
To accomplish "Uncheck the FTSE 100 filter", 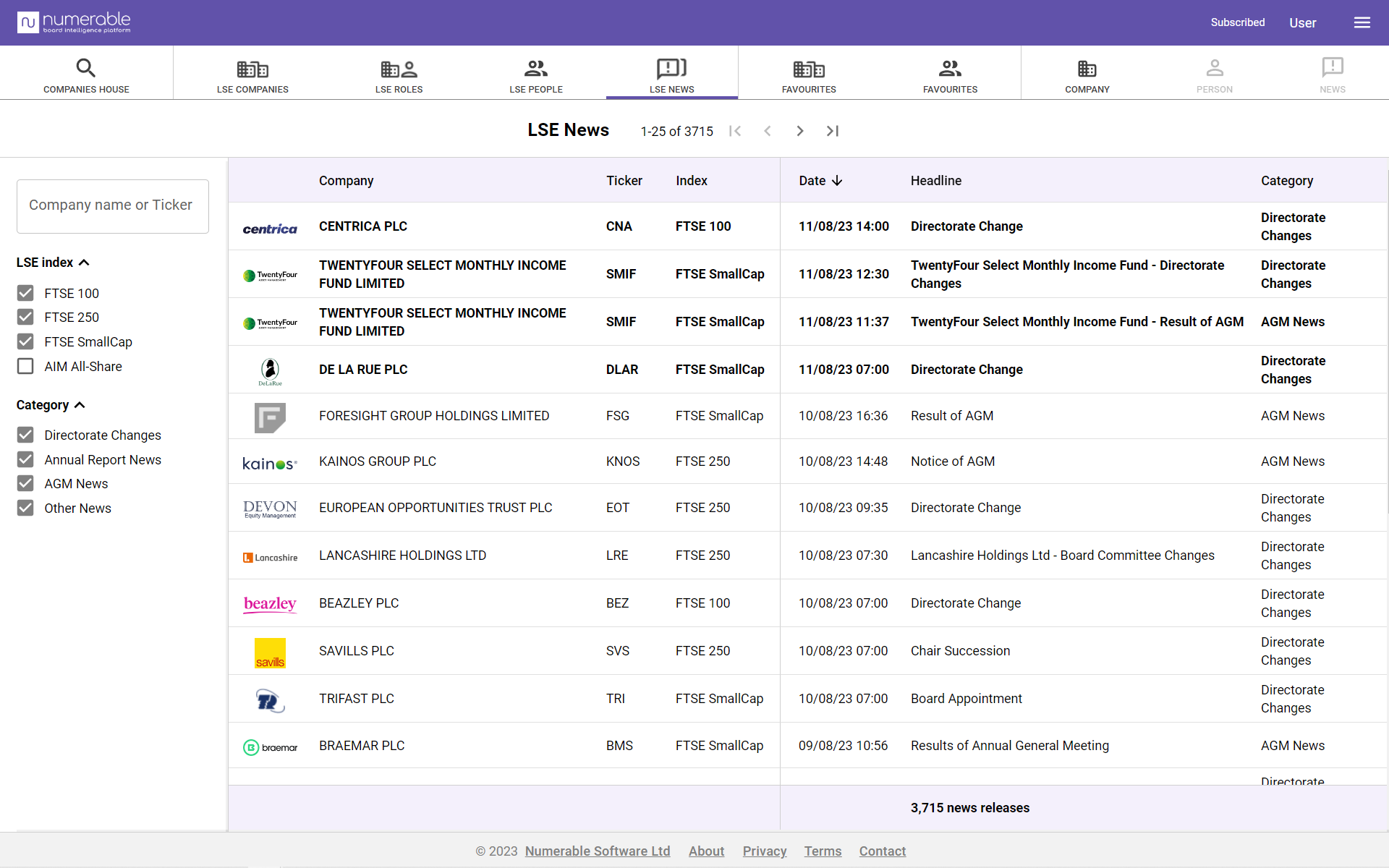I will (25, 293).
